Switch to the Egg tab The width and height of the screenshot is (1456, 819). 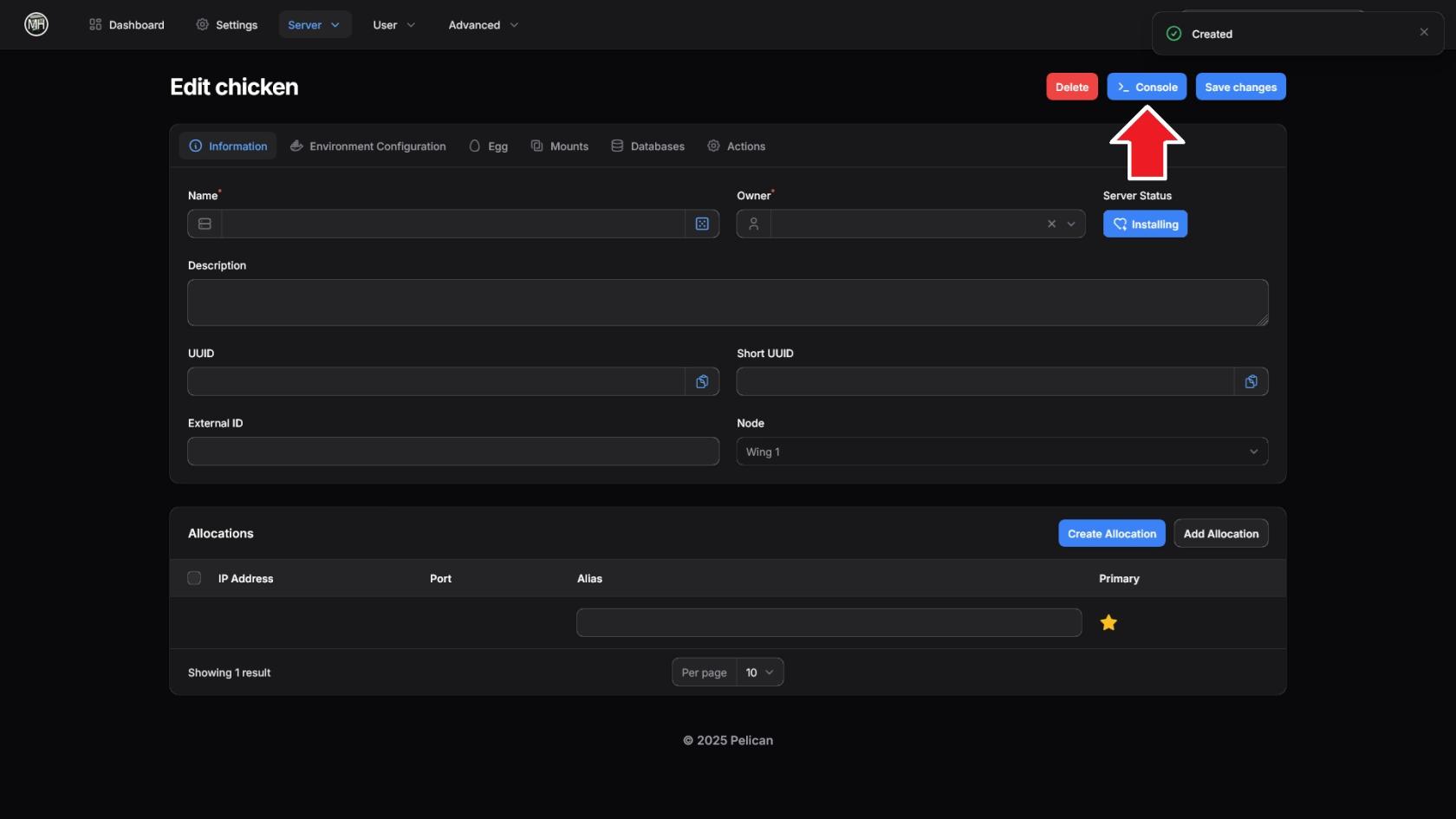point(488,146)
